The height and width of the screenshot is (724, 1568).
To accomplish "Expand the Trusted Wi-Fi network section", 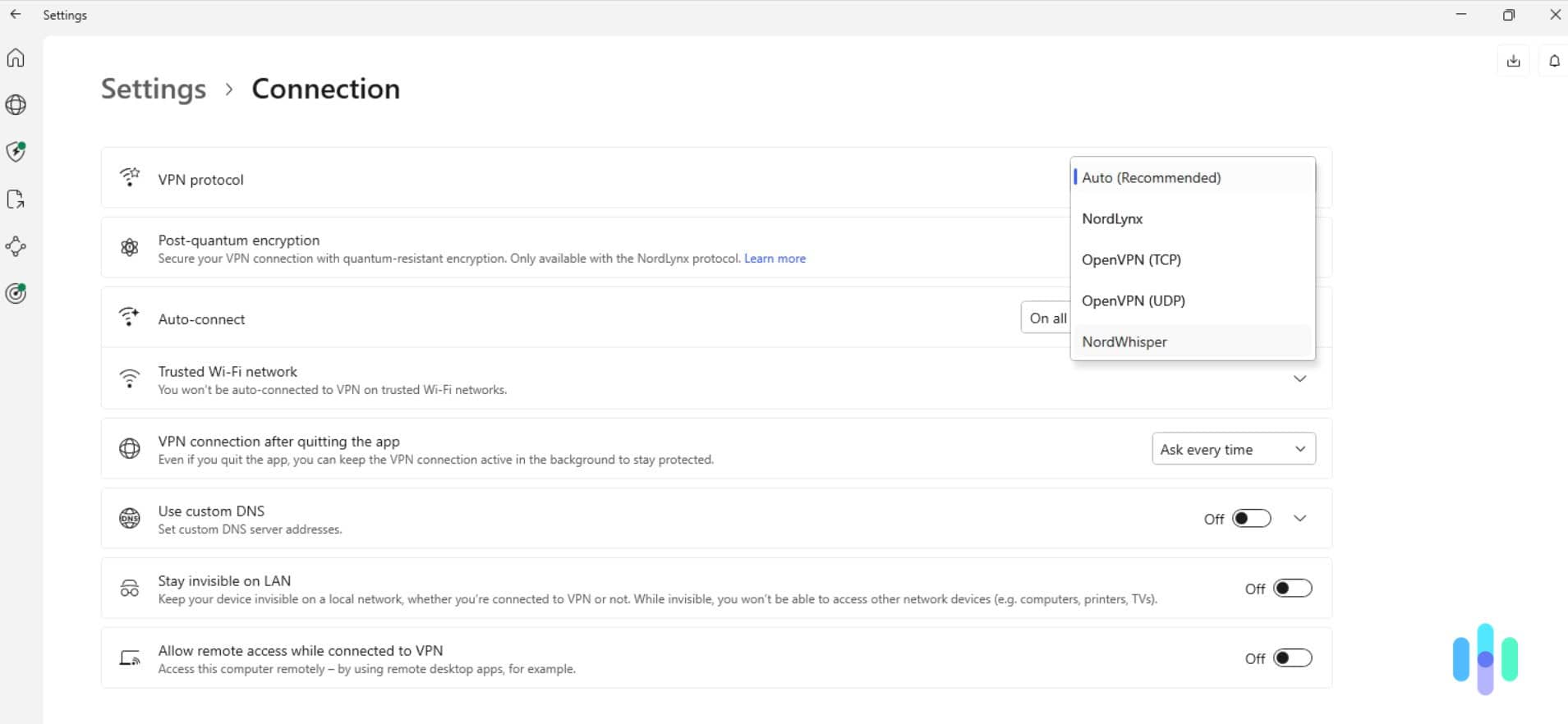I will [1299, 379].
